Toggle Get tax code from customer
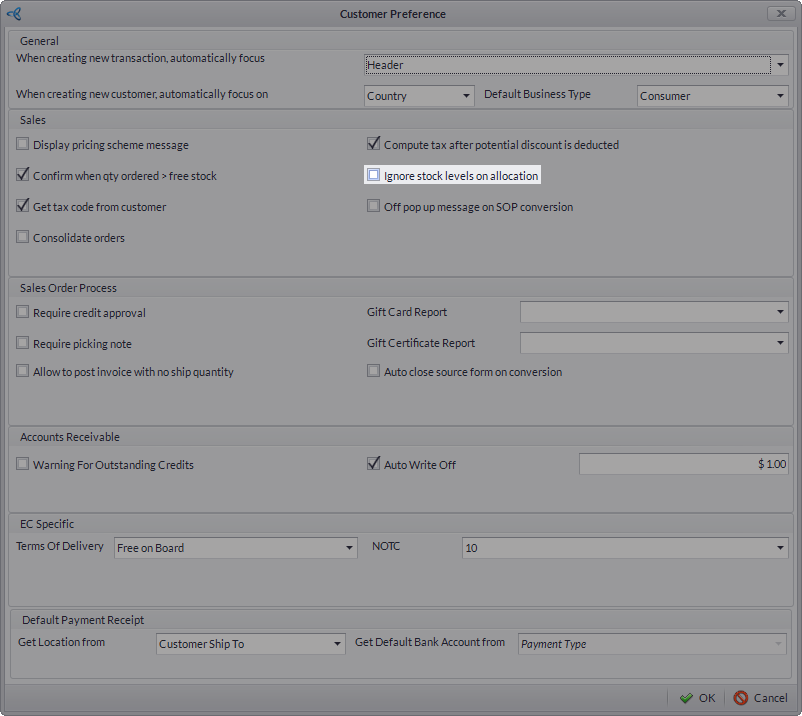Viewport: 802px width, 716px height. pyautogui.click(x=23, y=207)
